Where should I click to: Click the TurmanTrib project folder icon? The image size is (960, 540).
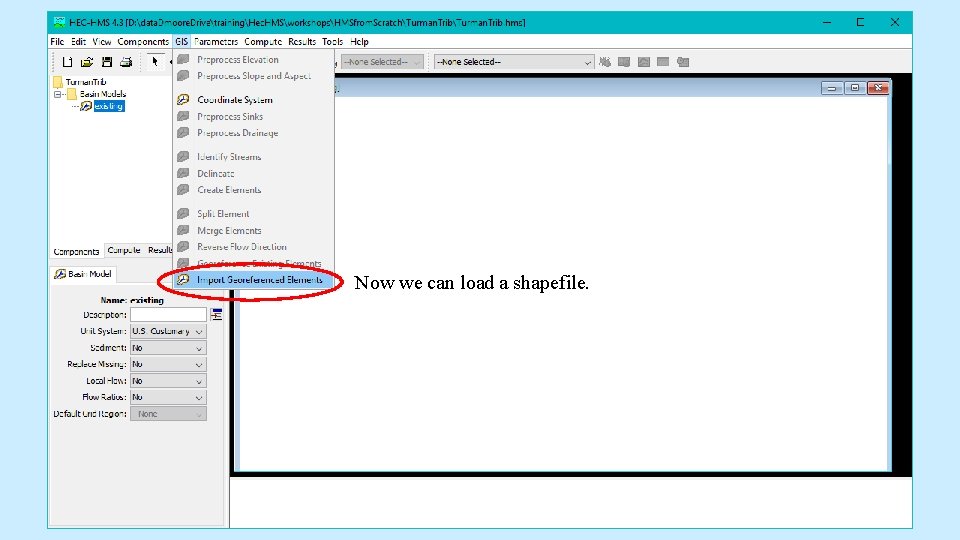click(x=58, y=82)
